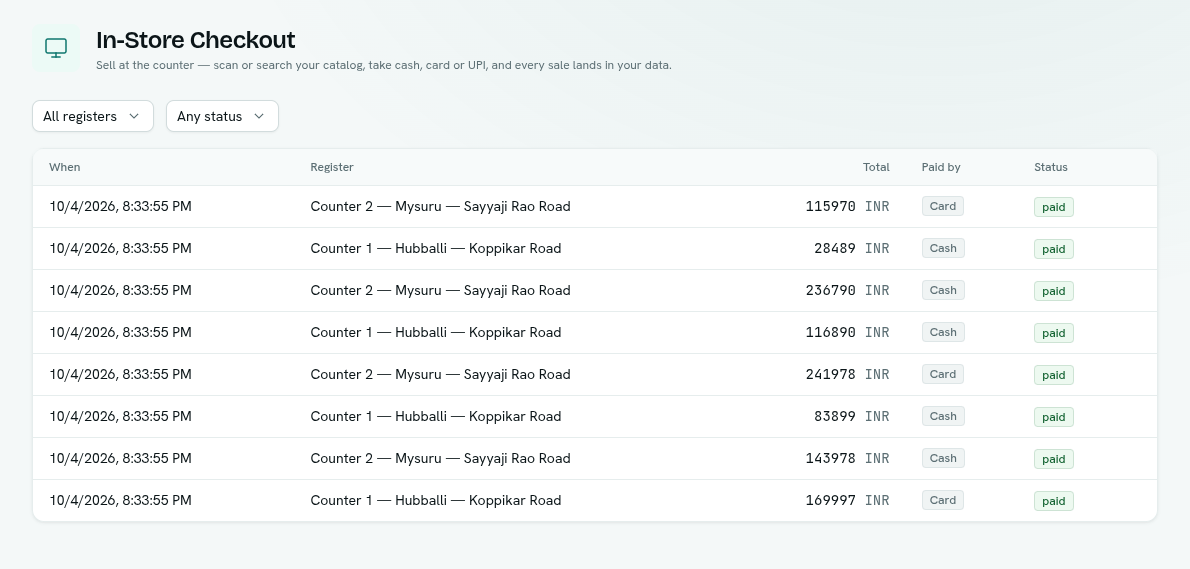Click the Status column header
Screen dimensions: 1190x569
(x=1050, y=167)
